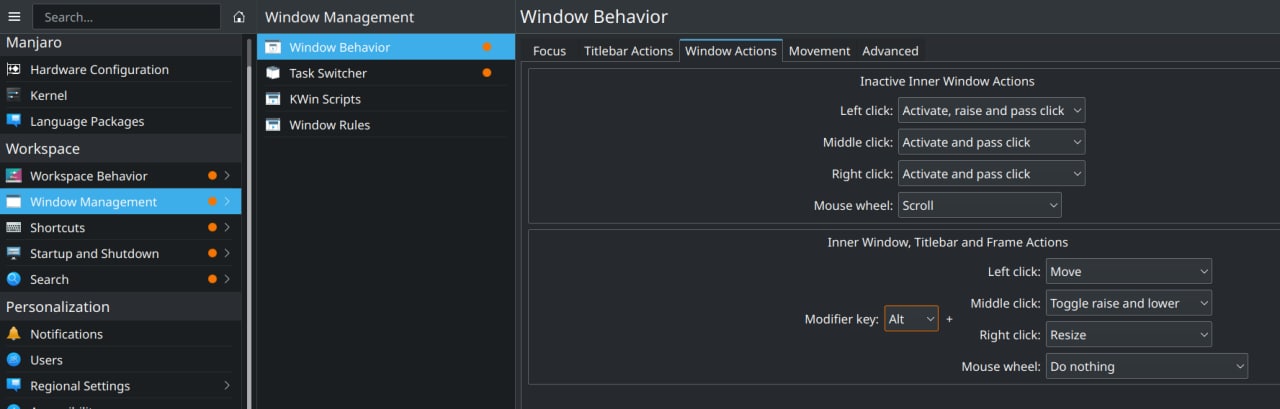The width and height of the screenshot is (1280, 409).
Task: Click the Shortcuts keyboard icon
Action: pos(13,228)
